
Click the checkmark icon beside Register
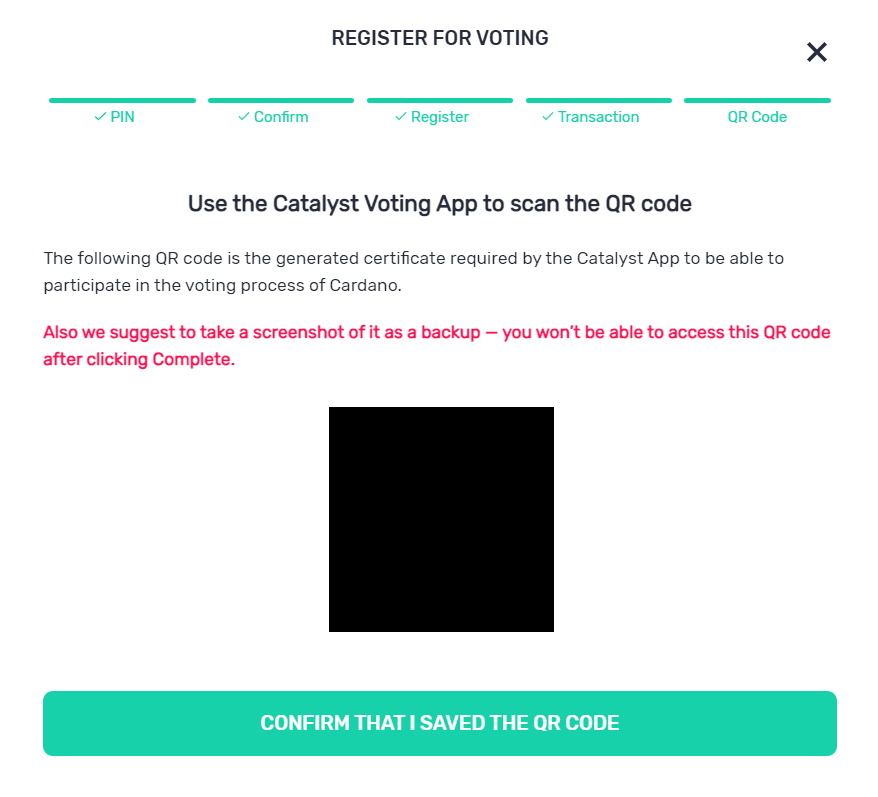[401, 117]
